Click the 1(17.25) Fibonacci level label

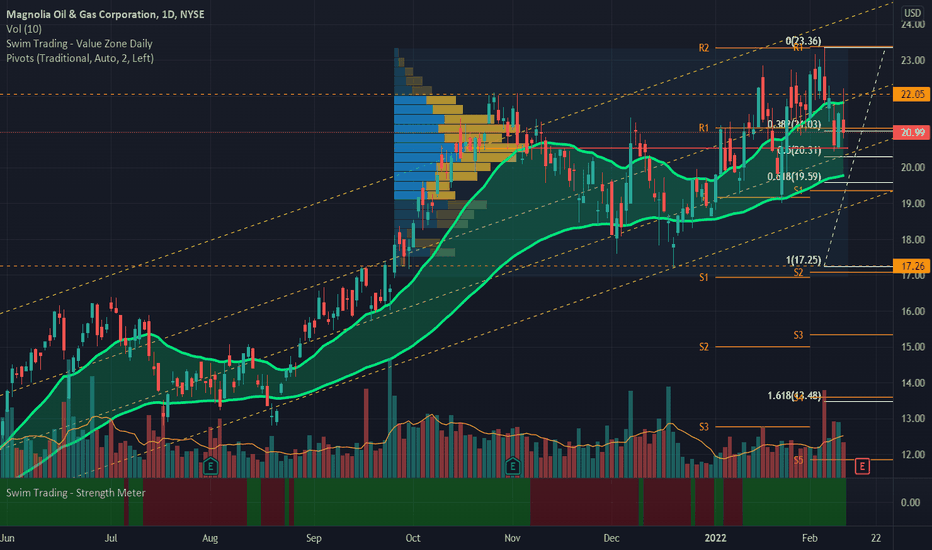804,260
